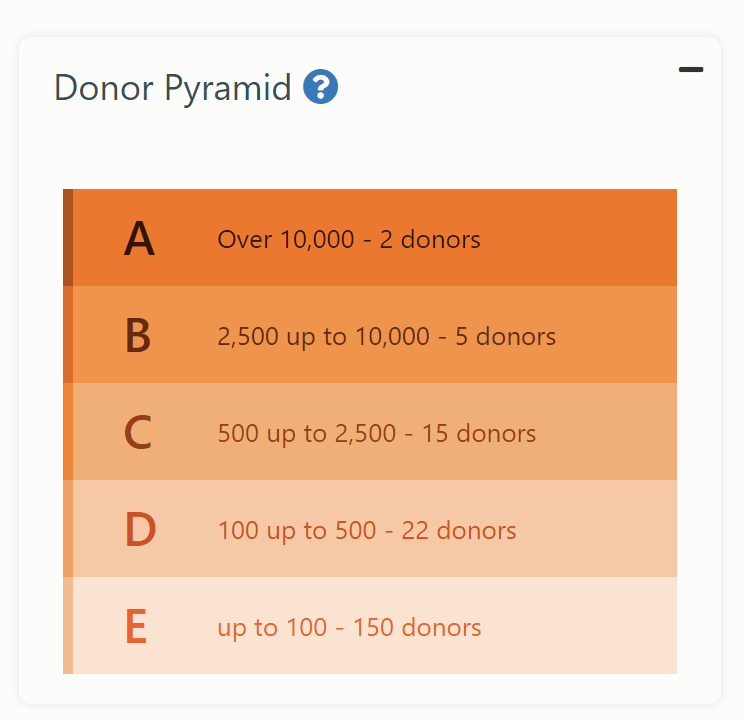The image size is (744, 720).
Task: Click left color strip of tier B
Action: 68,335
